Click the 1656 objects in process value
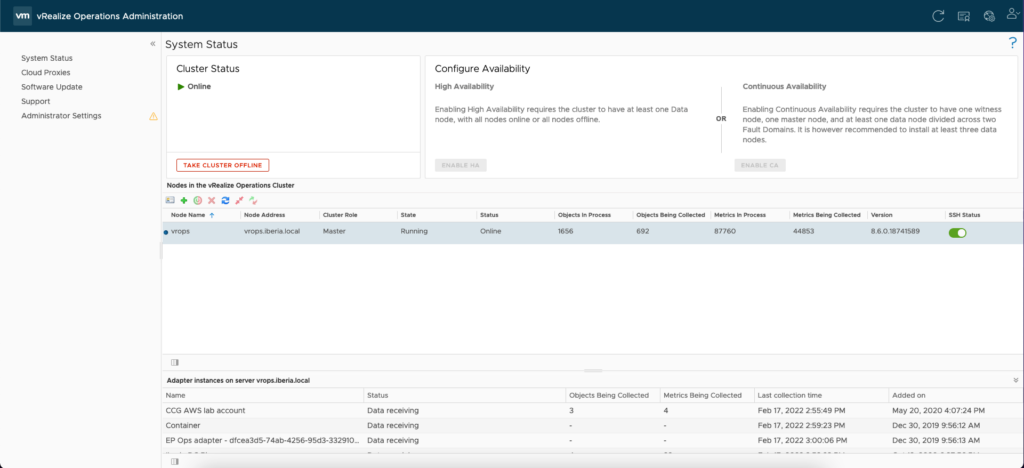The height and width of the screenshot is (468, 1024). click(566, 232)
